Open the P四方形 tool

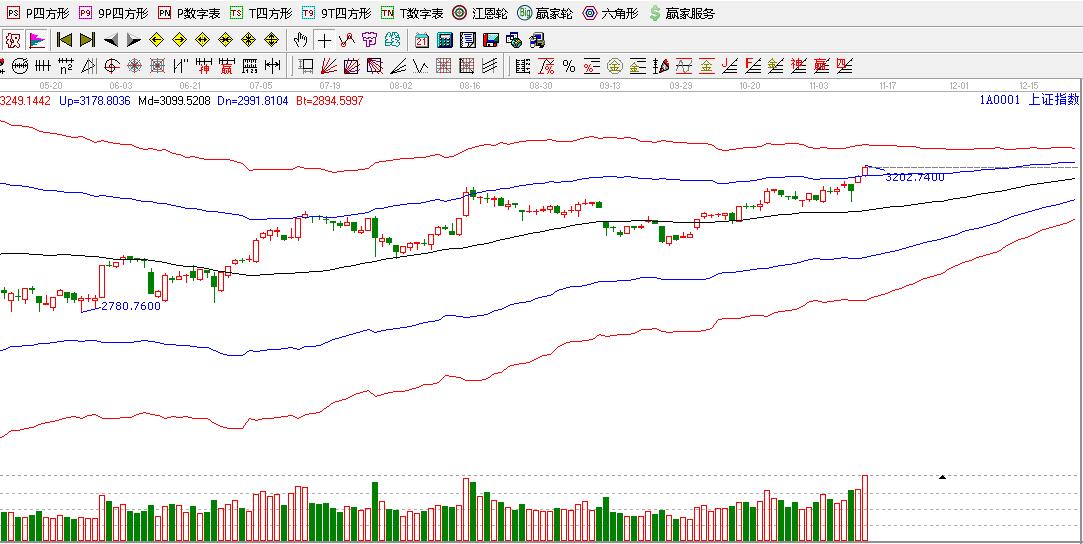coord(39,13)
